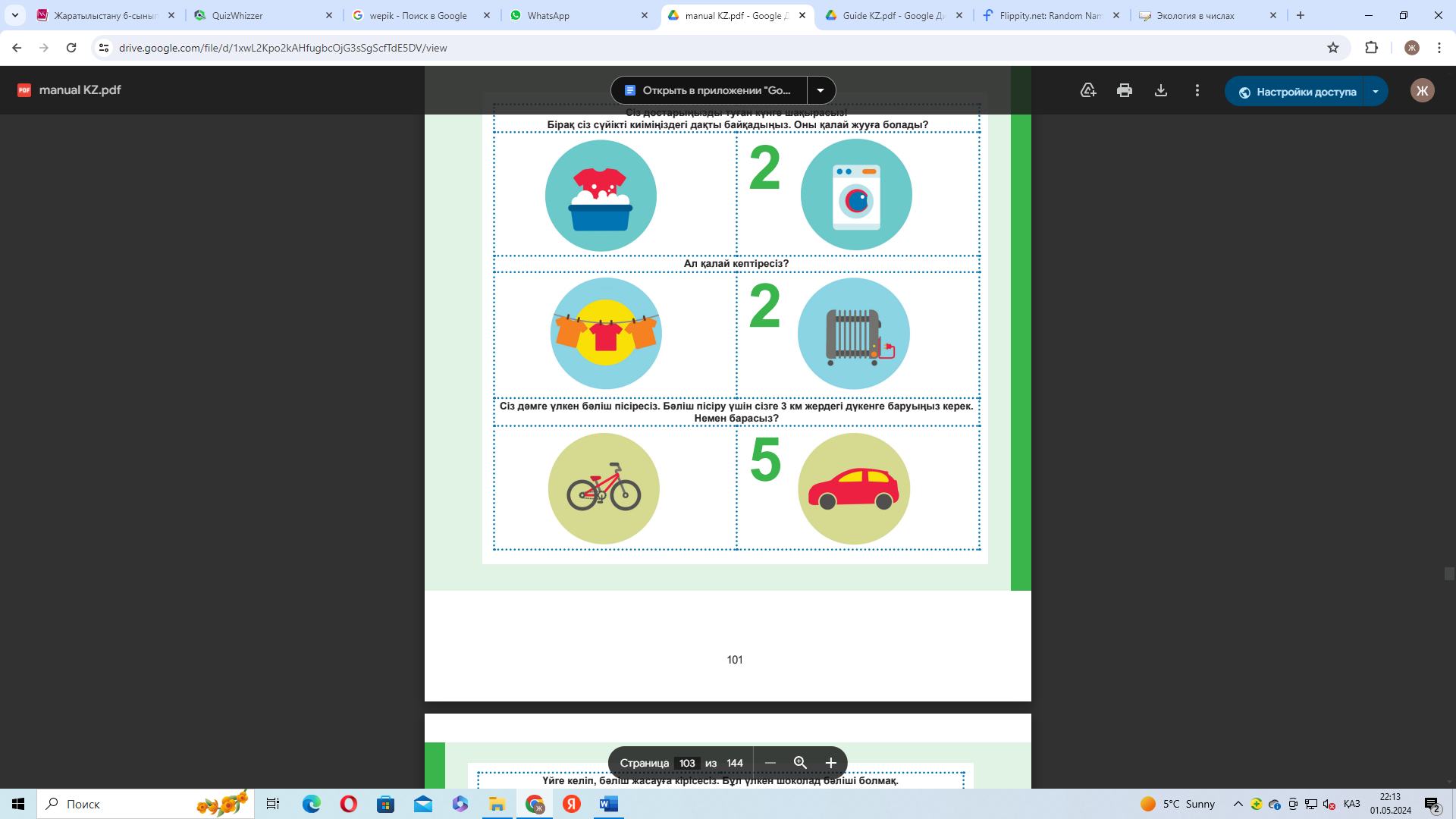The image size is (1456, 819).
Task: Click the page number input field
Action: (687, 763)
